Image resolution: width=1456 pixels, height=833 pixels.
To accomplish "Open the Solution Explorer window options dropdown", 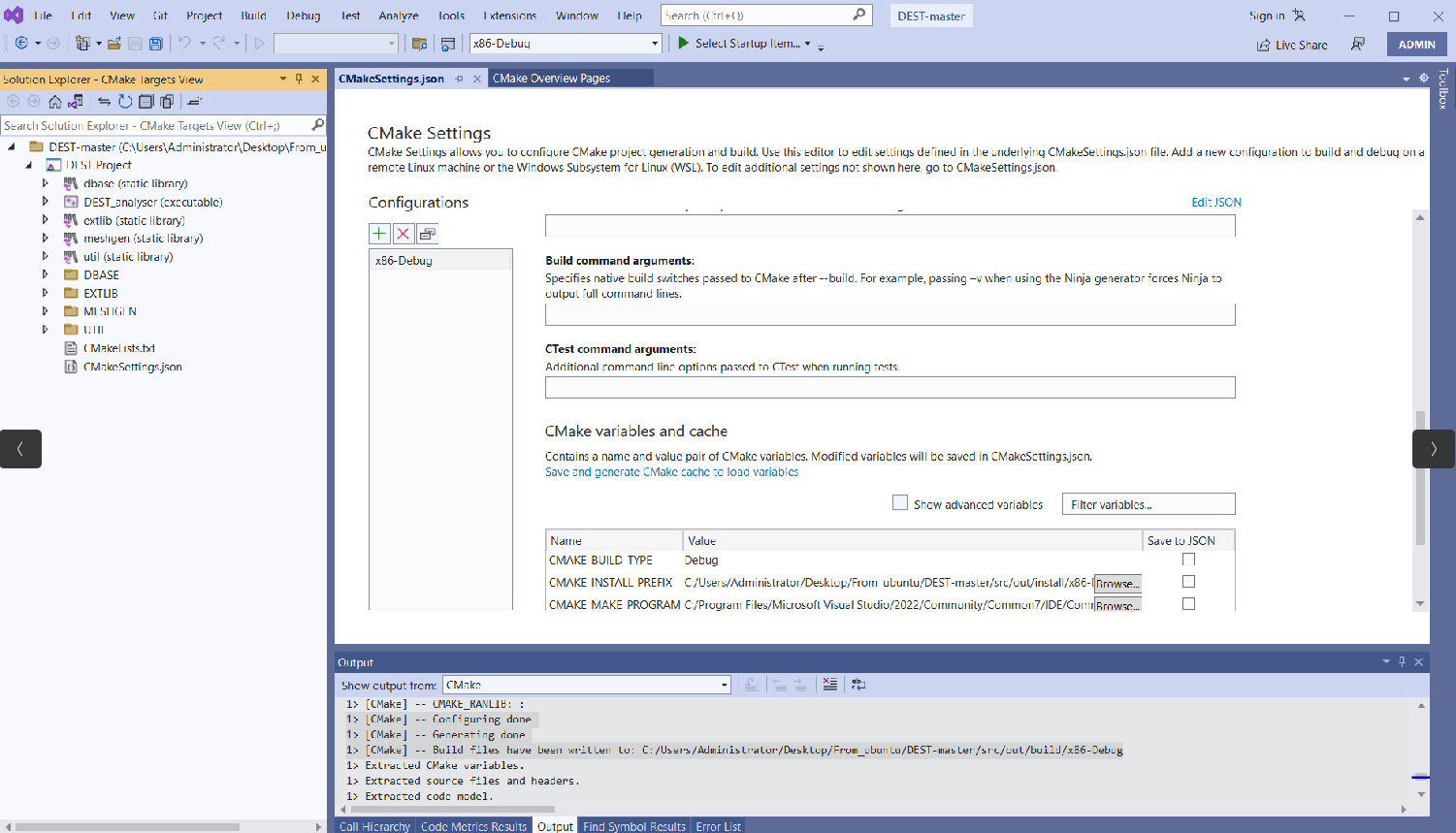I will (x=283, y=80).
